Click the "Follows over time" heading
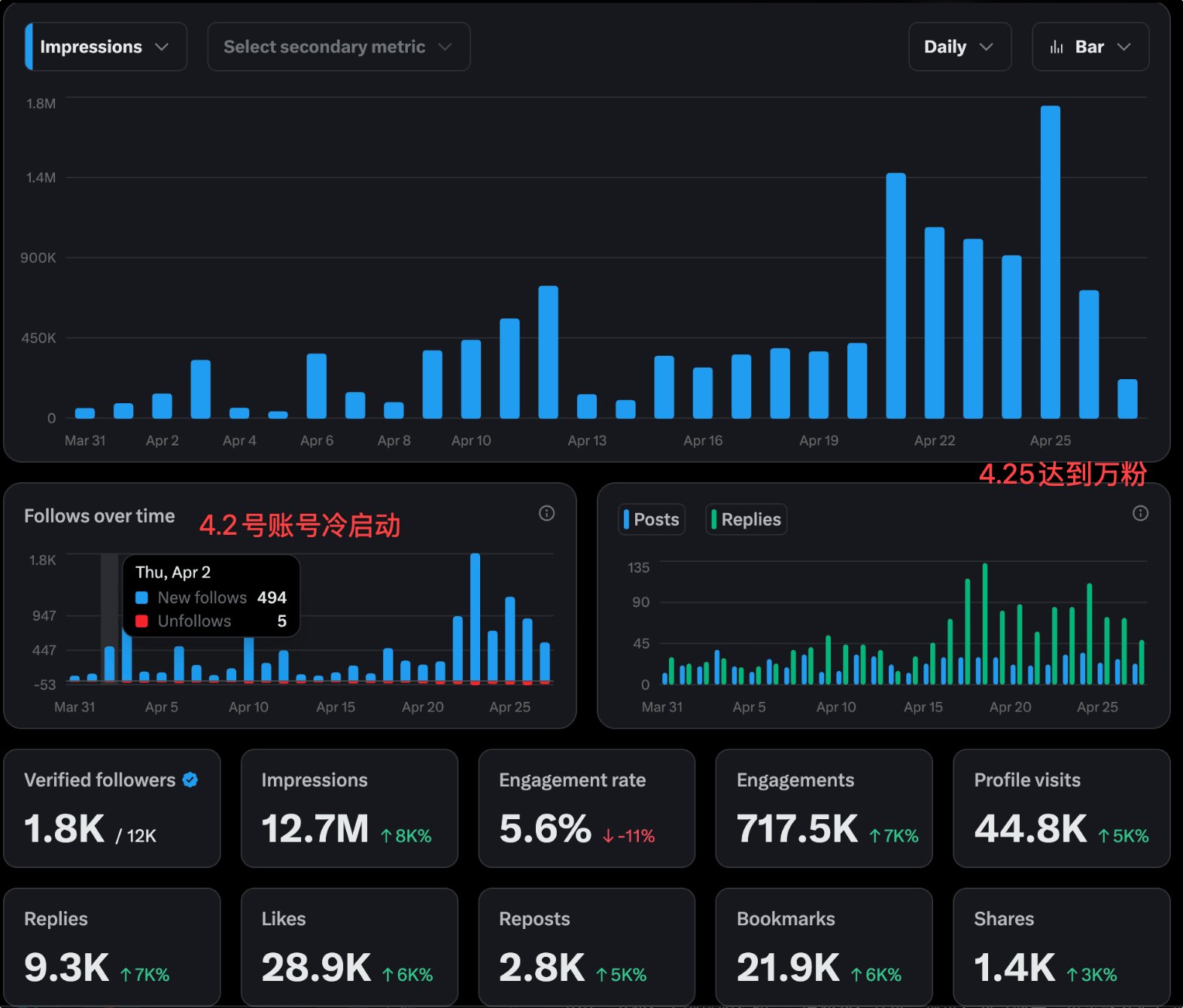 99,516
